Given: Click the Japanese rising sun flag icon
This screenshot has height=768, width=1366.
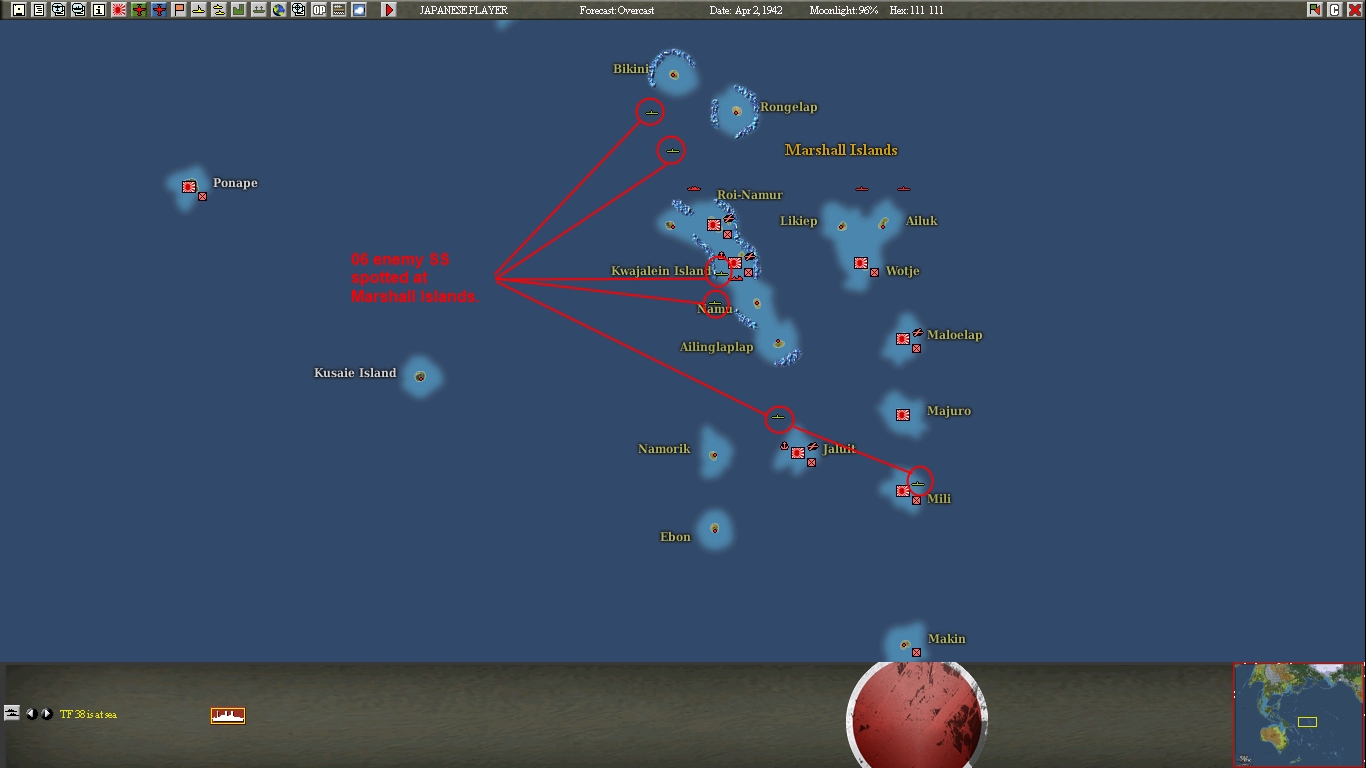Looking at the screenshot, I should [119, 10].
